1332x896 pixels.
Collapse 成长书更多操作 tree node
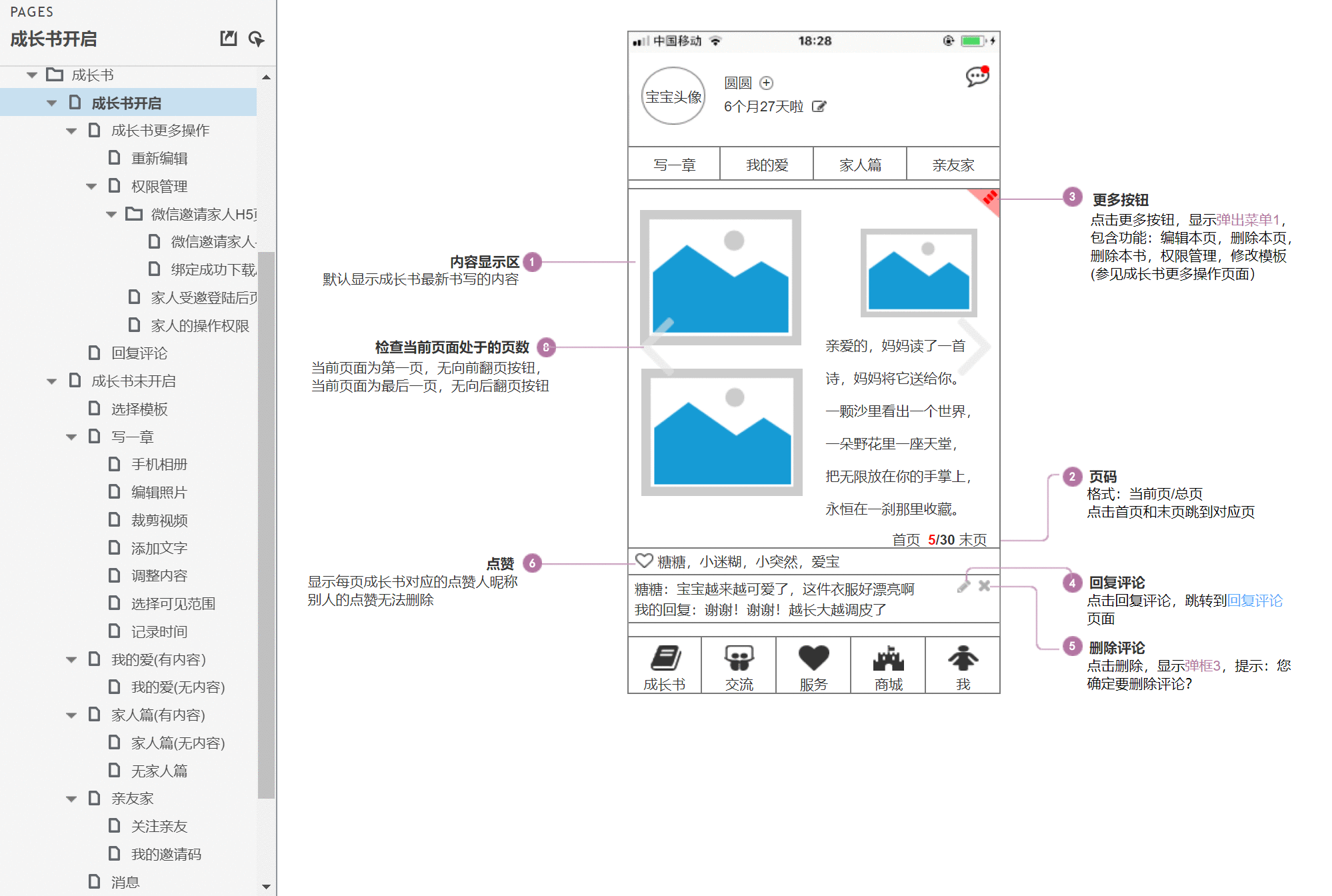click(71, 131)
